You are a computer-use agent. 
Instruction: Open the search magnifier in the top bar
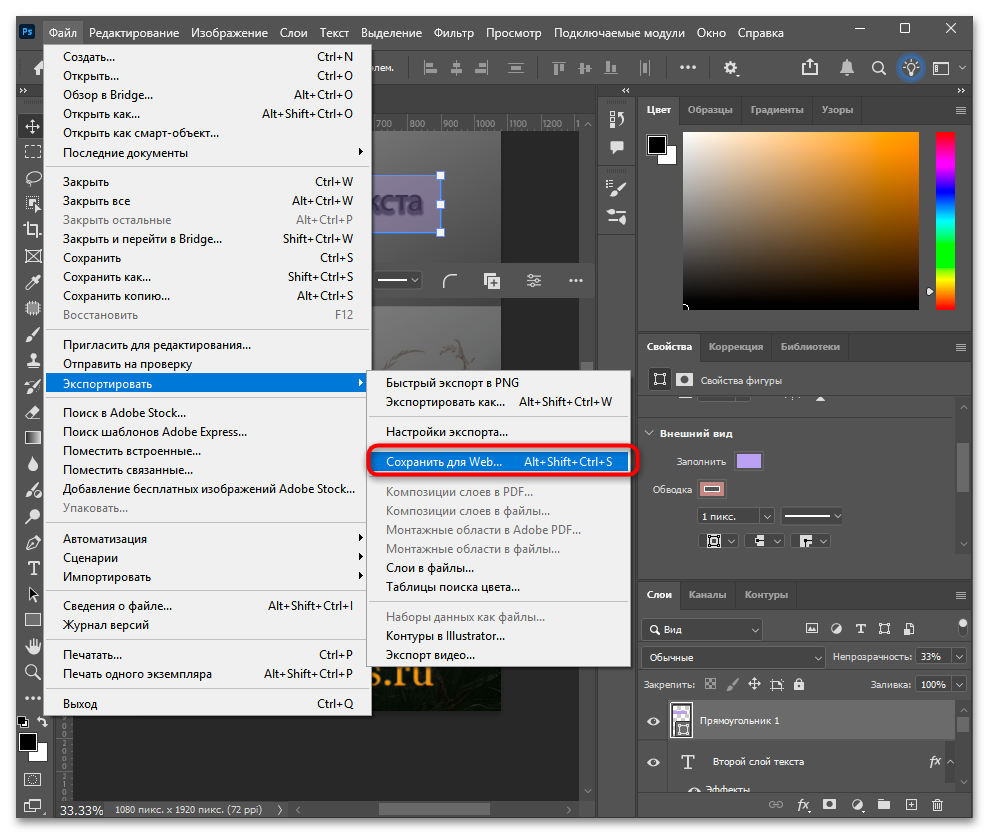click(x=878, y=68)
